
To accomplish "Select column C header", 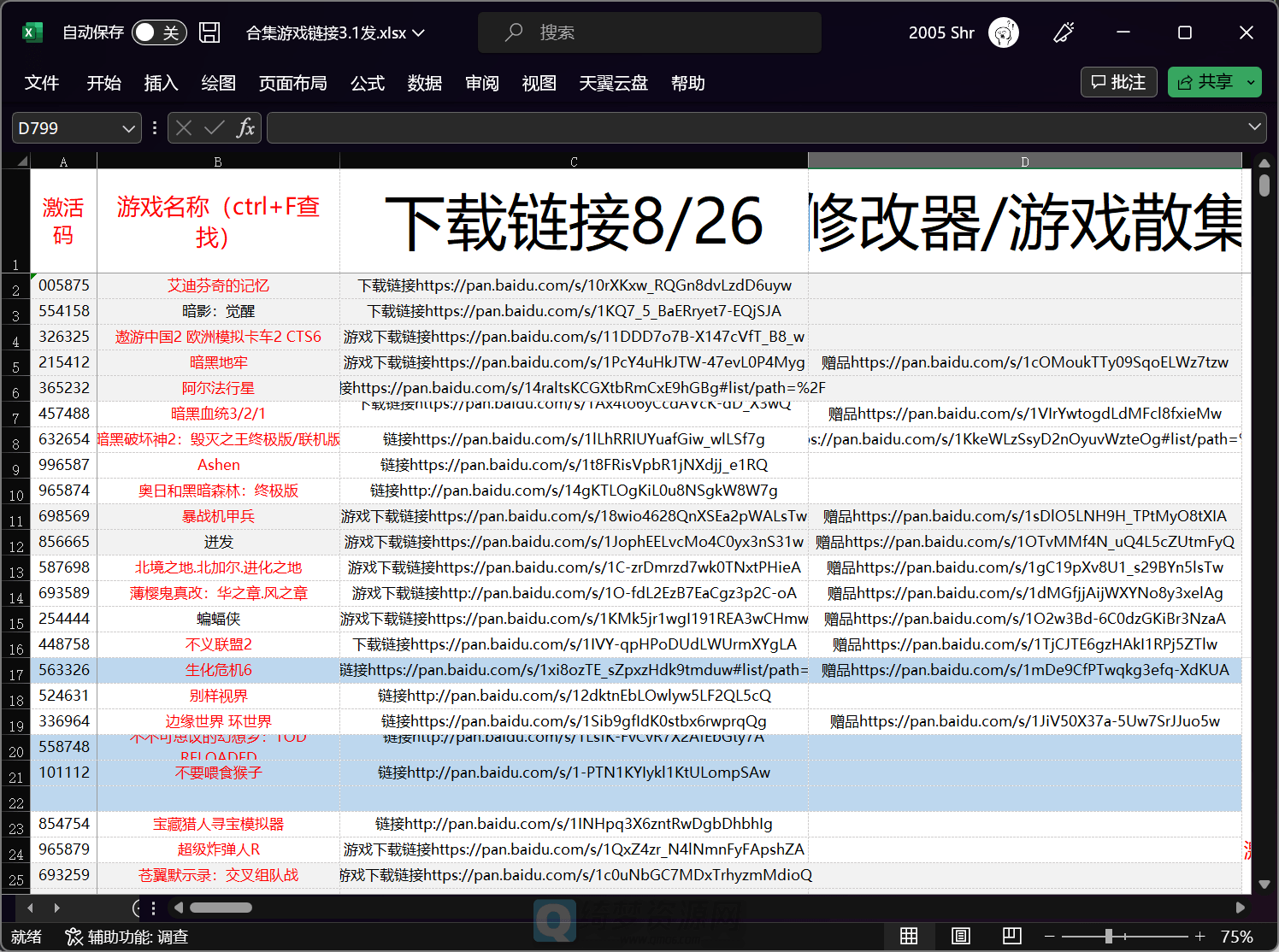I will pos(574,161).
